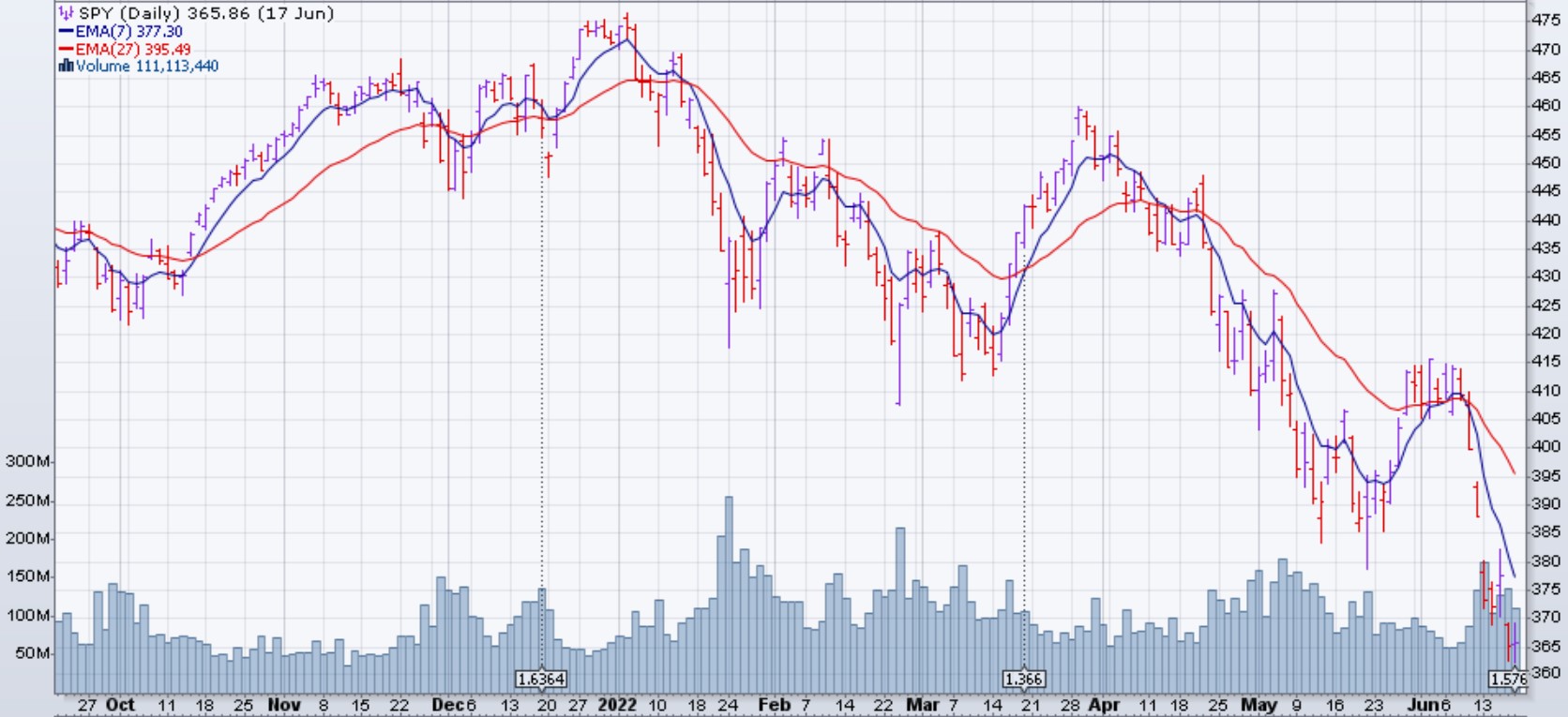This screenshot has width=1568, height=717.
Task: Select the 1.6364 dividend marker
Action: click(541, 679)
